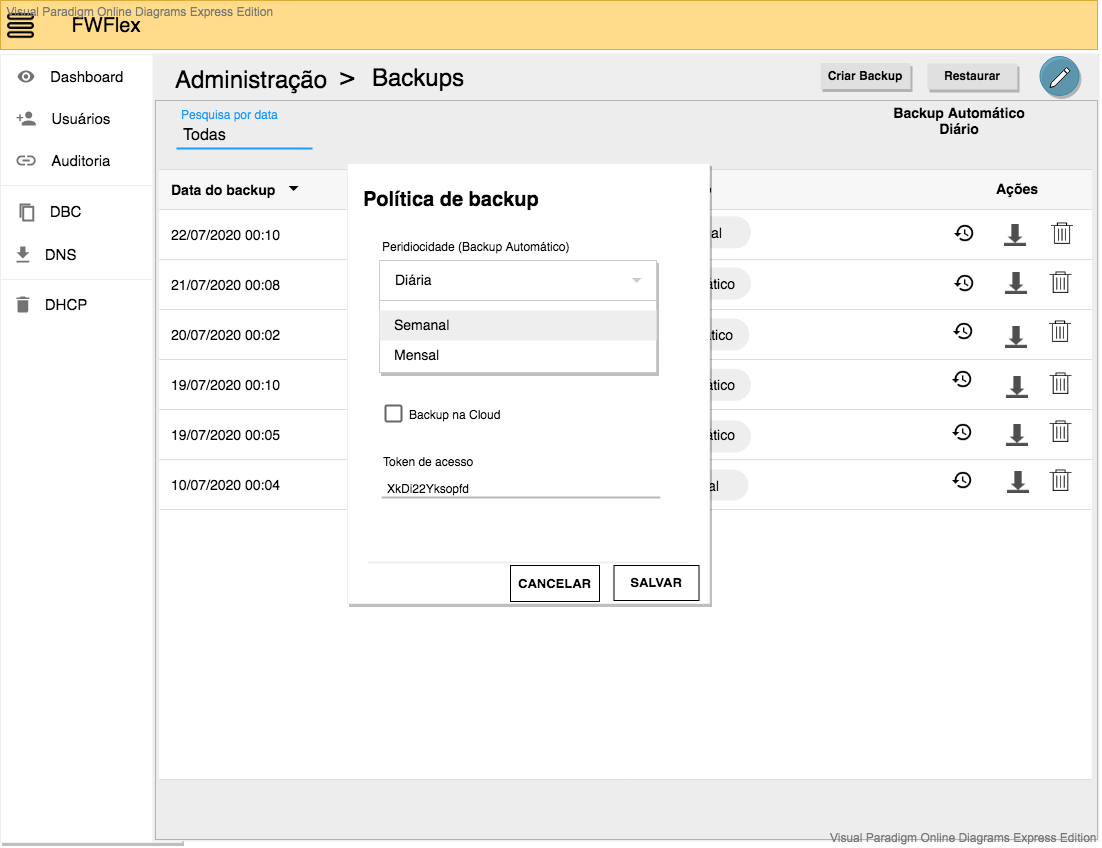Viewport: 1102px width, 848px height.
Task: Click the 22/07/2020 00:10 date cell
Action: click(x=226, y=235)
